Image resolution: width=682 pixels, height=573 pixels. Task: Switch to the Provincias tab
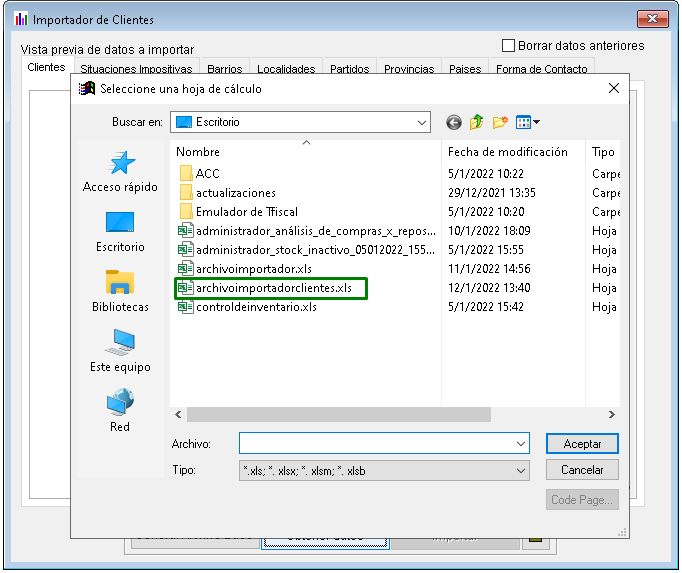tap(409, 70)
